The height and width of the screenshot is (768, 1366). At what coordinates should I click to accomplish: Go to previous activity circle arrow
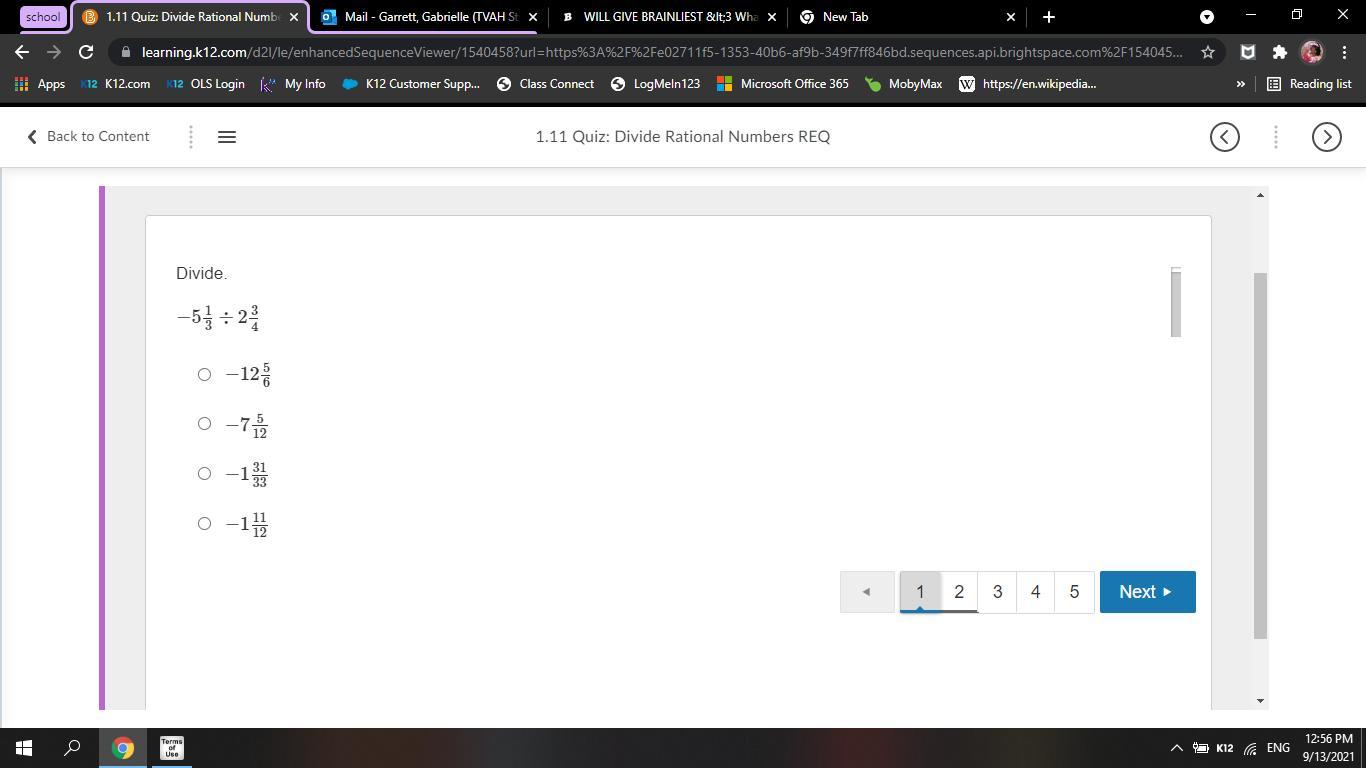1225,137
